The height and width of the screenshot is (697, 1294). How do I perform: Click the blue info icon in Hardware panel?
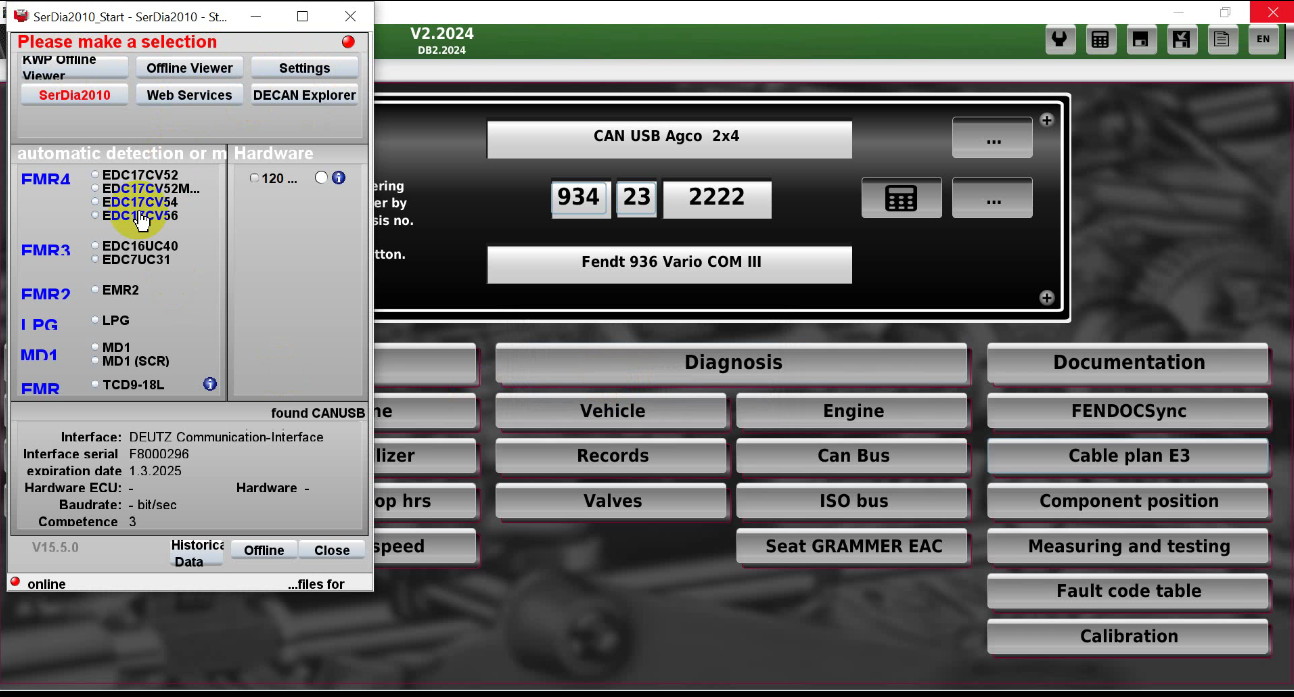(338, 178)
